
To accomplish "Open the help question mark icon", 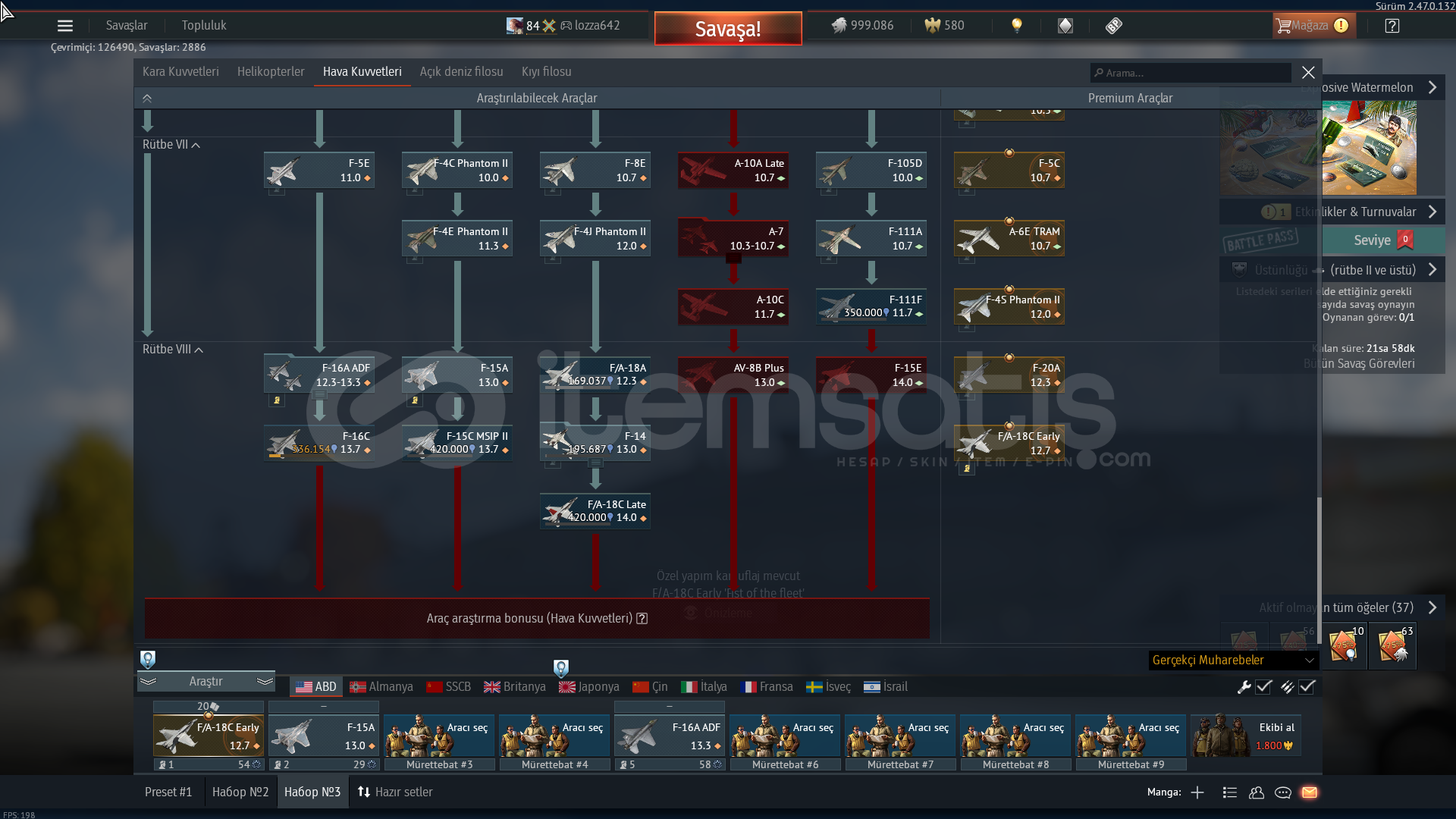I will [x=1392, y=26].
